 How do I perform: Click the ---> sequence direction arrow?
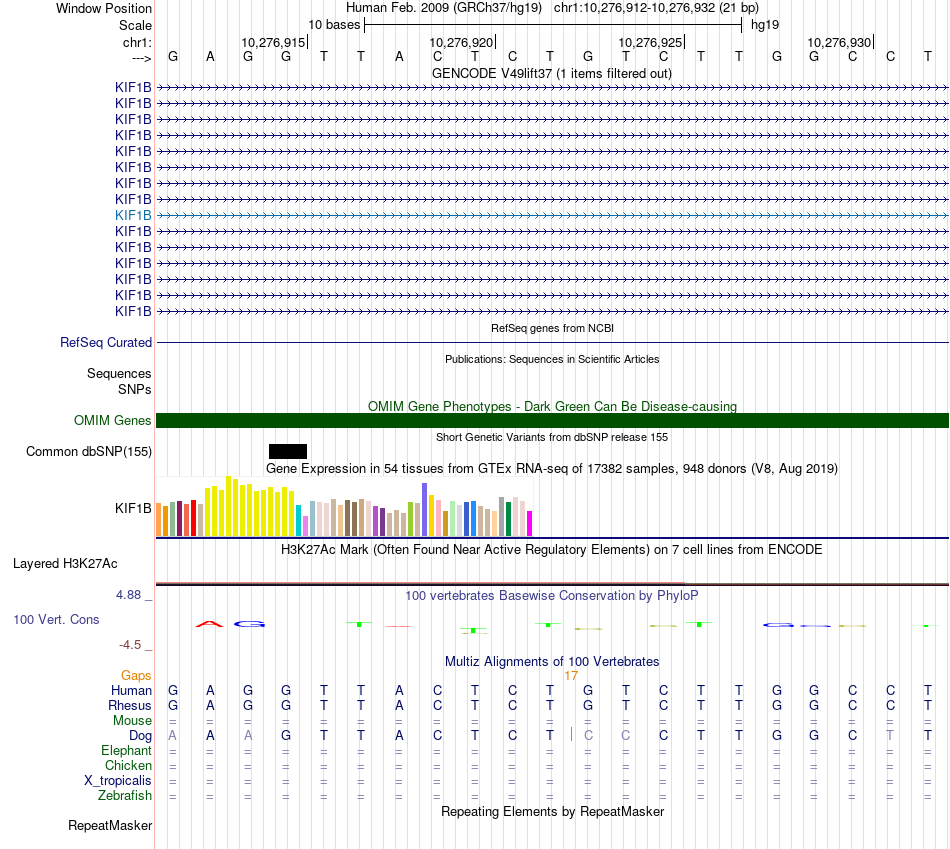[142, 58]
